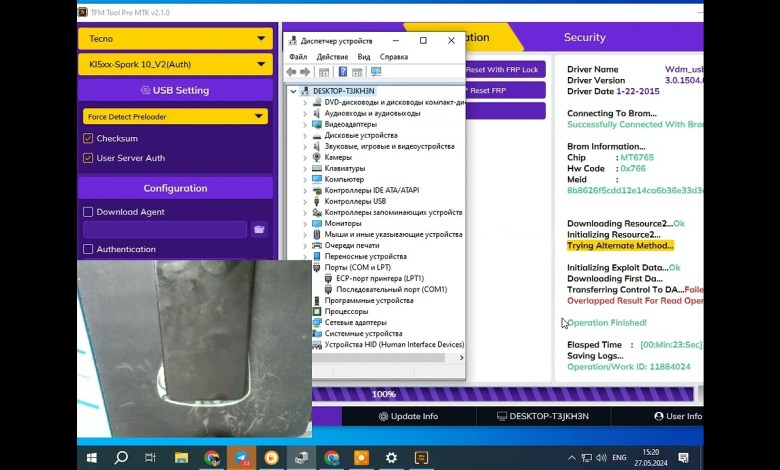This screenshot has width=780, height=470.
Task: Click the network icon in system tray
Action: [x=587, y=458]
